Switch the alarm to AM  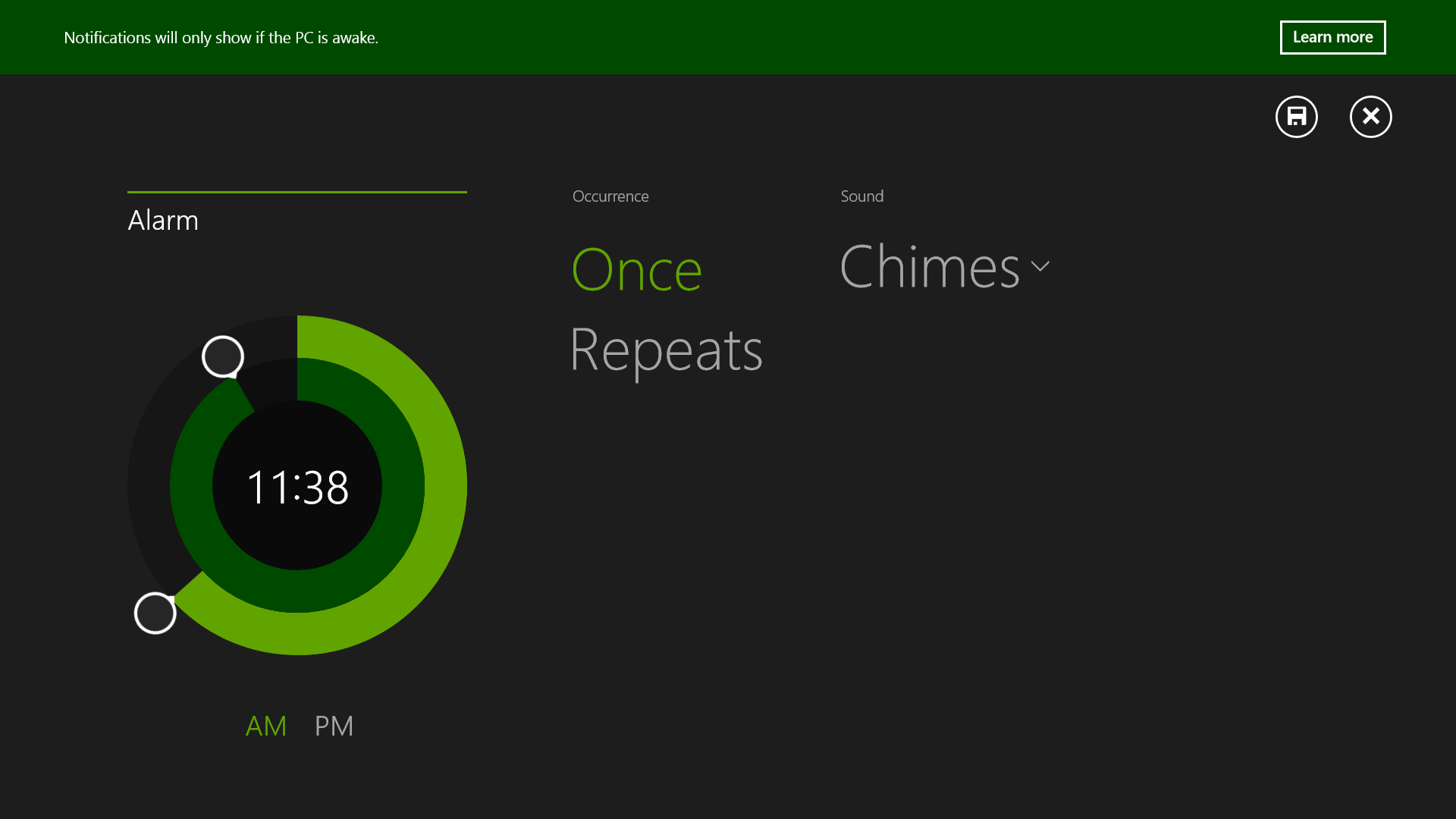click(x=266, y=726)
